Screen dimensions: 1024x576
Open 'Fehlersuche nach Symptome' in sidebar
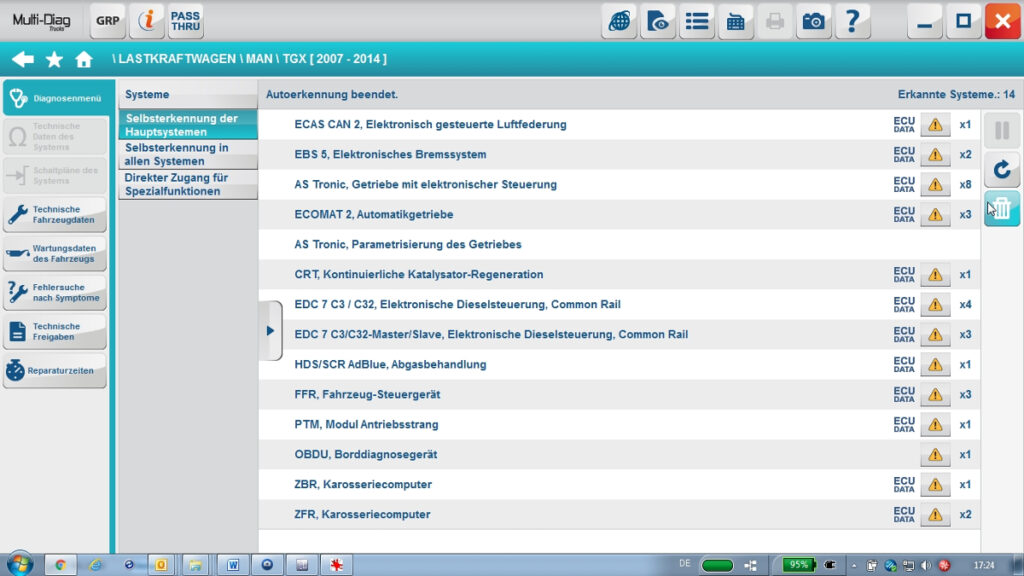pos(55,292)
